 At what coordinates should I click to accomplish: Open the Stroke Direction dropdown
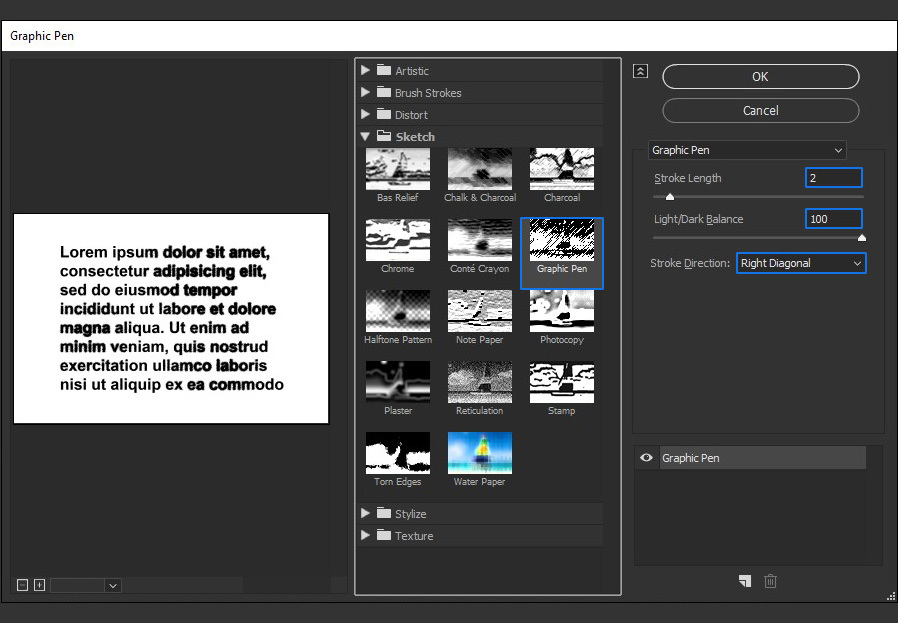[x=801, y=263]
